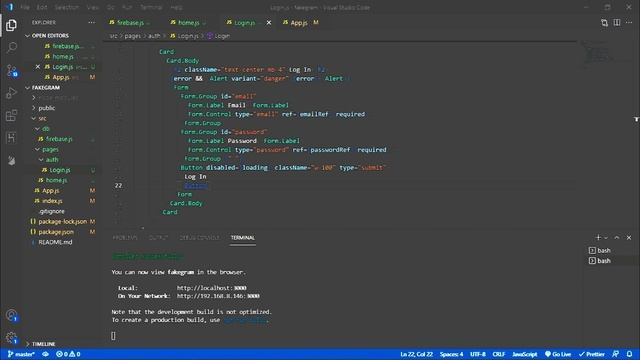
Task: Switch to the firebase.js tab
Action: (x=130, y=23)
